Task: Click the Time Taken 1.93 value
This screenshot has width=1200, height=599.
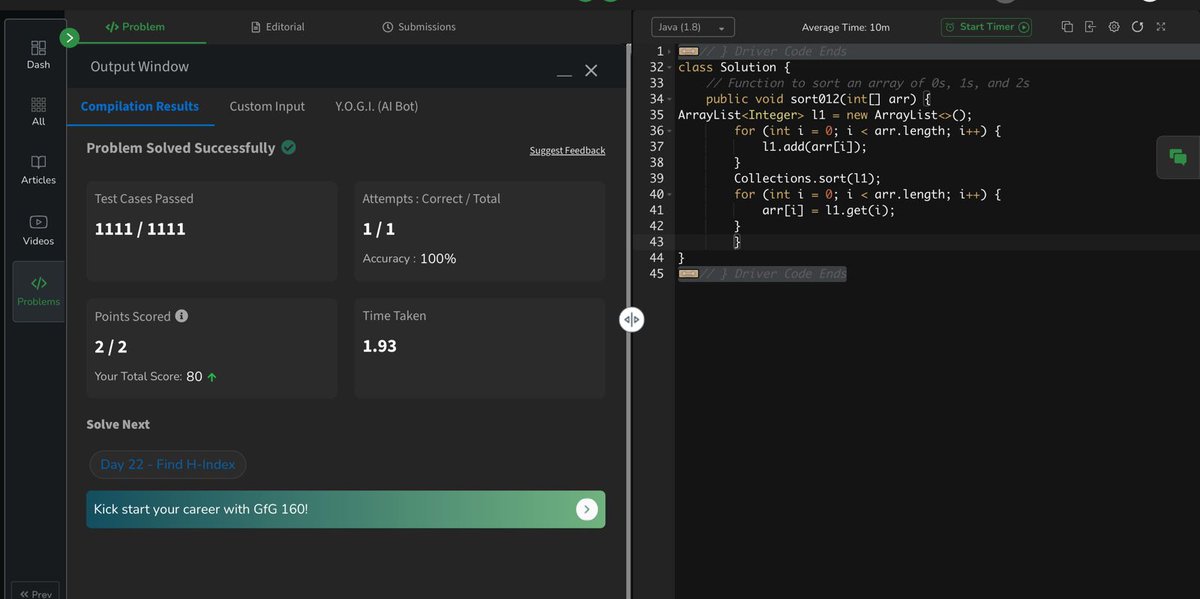Action: [x=380, y=346]
